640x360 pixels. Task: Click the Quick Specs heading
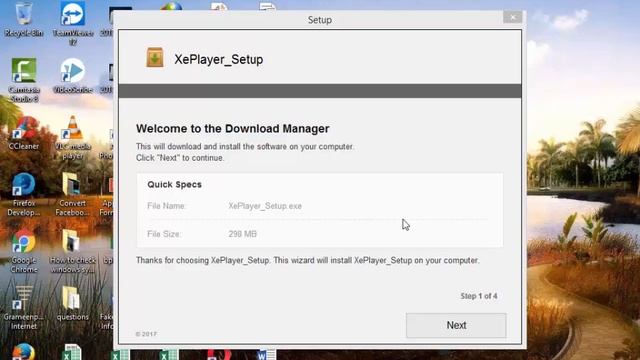point(174,184)
